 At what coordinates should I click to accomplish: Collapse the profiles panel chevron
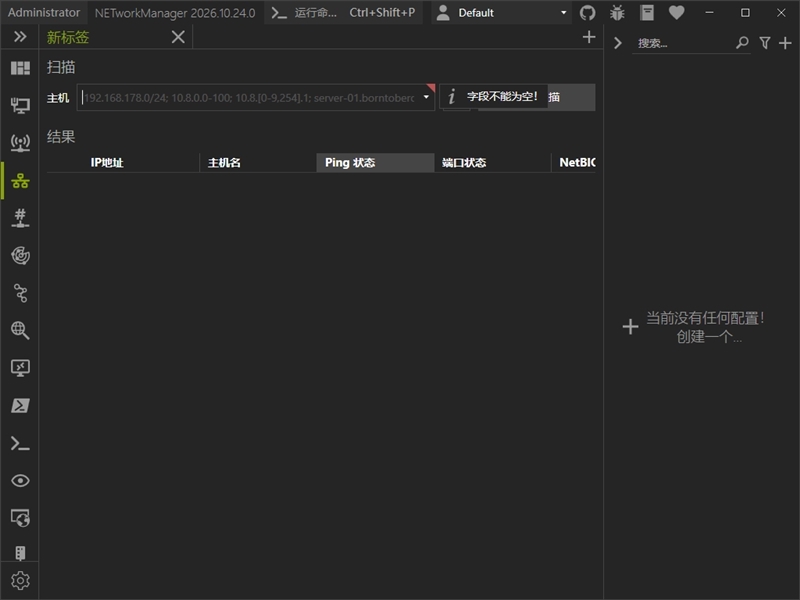[617, 43]
